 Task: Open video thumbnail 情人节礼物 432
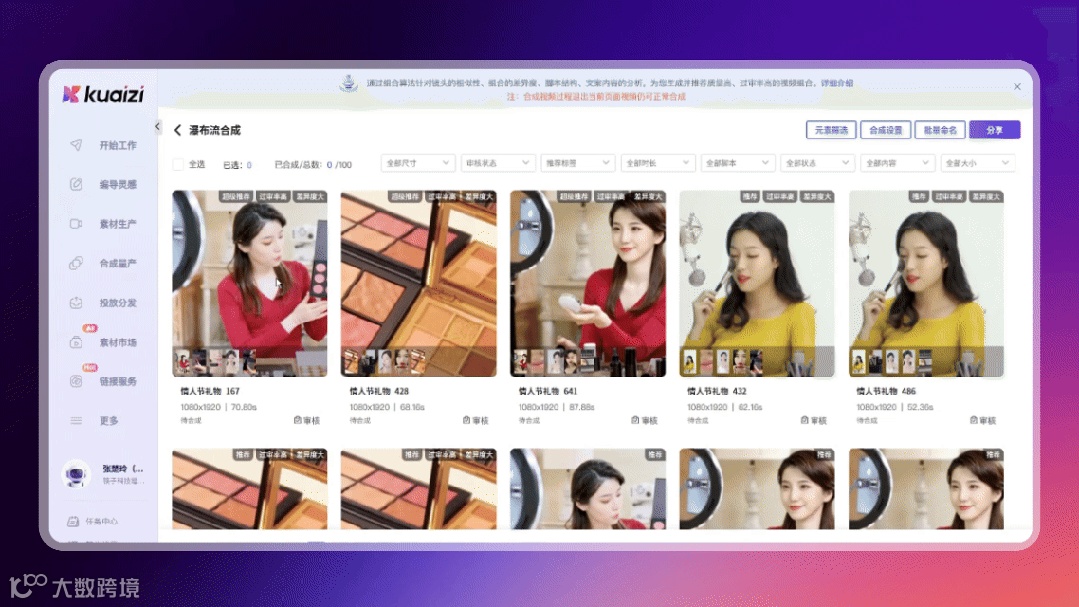(757, 284)
